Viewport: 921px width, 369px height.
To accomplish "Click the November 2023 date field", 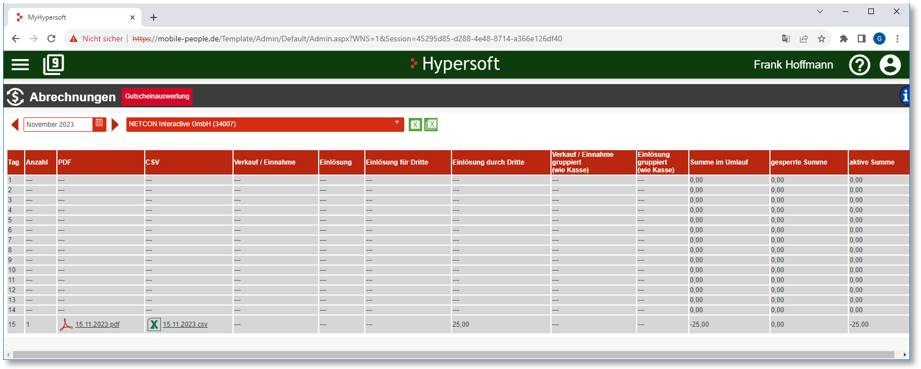I will coord(58,125).
